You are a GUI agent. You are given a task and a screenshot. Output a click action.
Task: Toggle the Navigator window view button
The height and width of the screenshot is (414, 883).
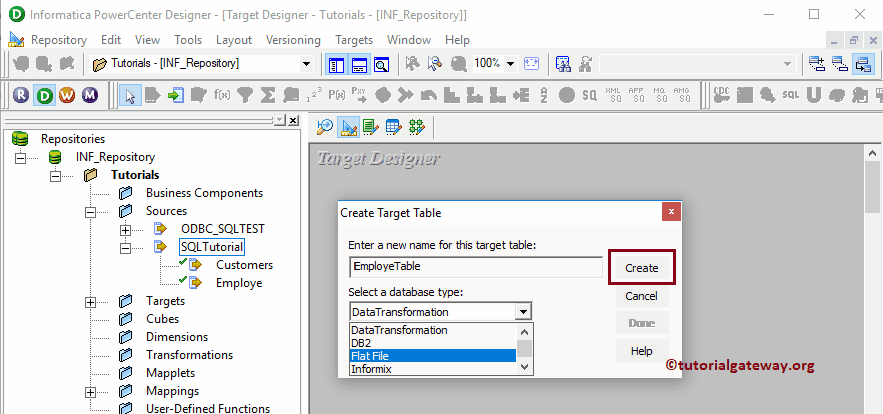(x=337, y=64)
